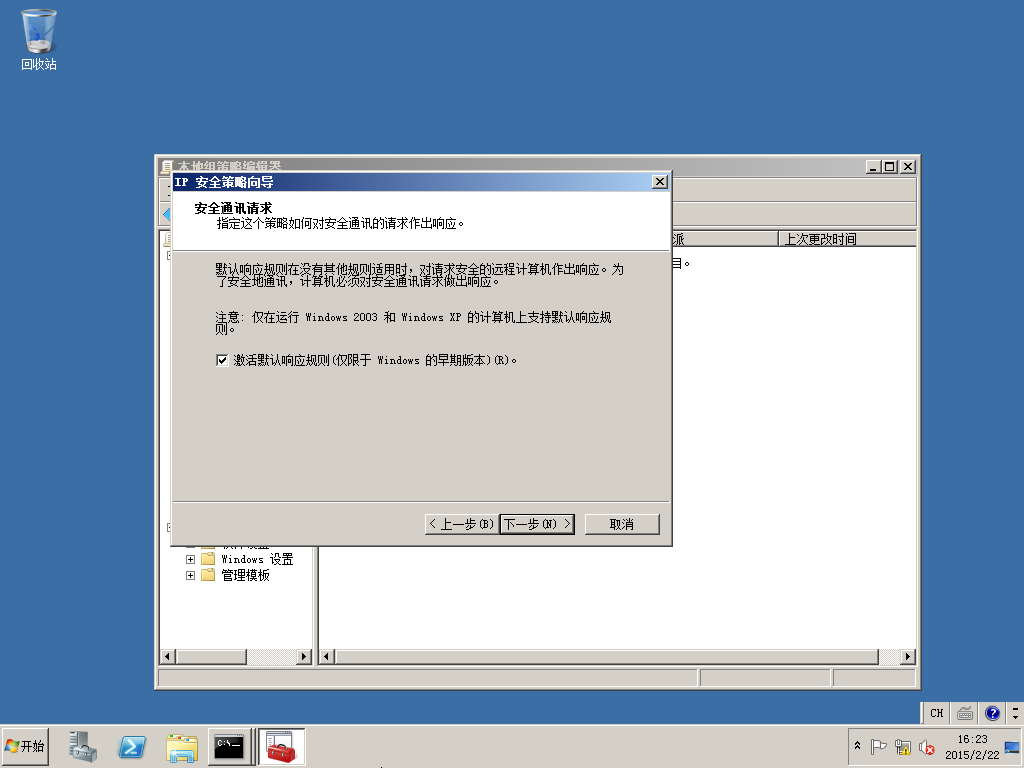This screenshot has width=1024, height=768.
Task: Open the Action Center flag icon
Action: (878, 746)
